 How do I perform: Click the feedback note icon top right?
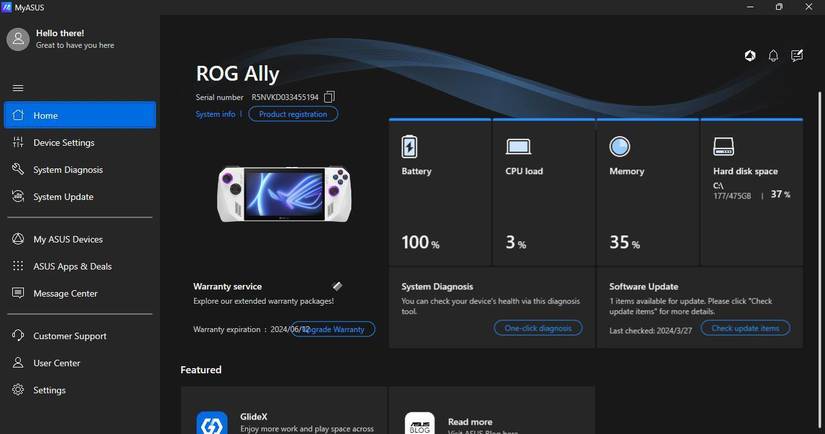797,56
